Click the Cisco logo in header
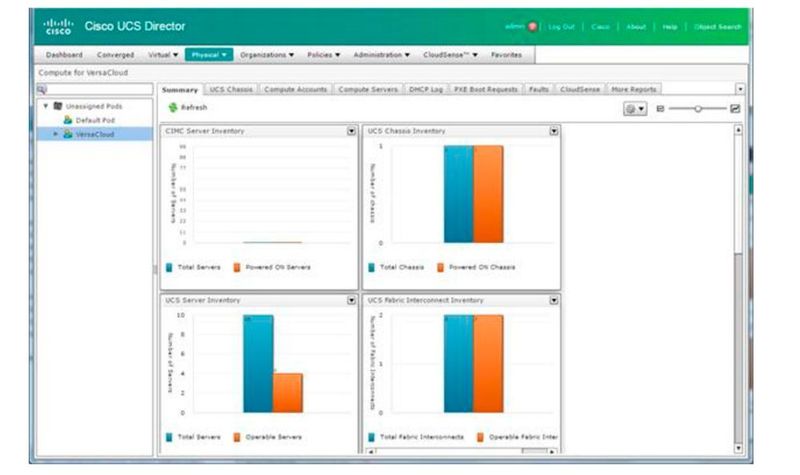The height and width of the screenshot is (475, 800). tap(58, 27)
